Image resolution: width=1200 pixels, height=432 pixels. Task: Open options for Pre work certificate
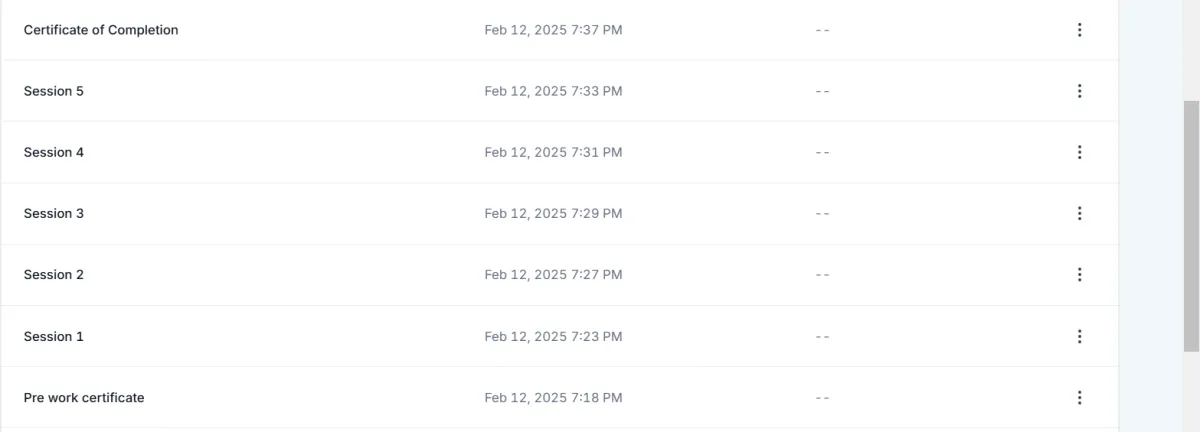pyautogui.click(x=1079, y=397)
